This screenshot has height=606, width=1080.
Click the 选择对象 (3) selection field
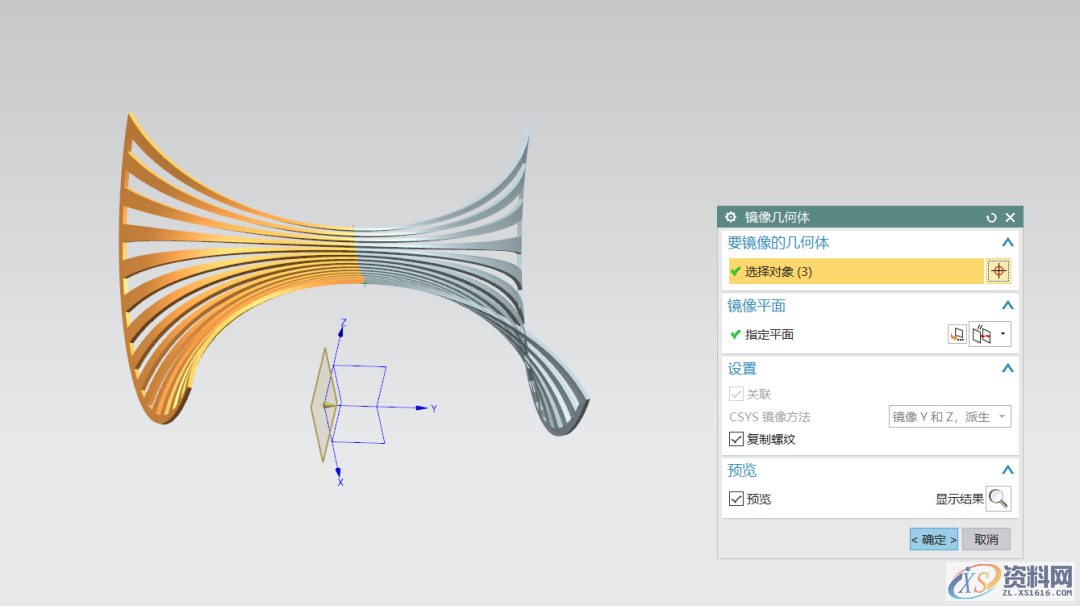[x=855, y=271]
